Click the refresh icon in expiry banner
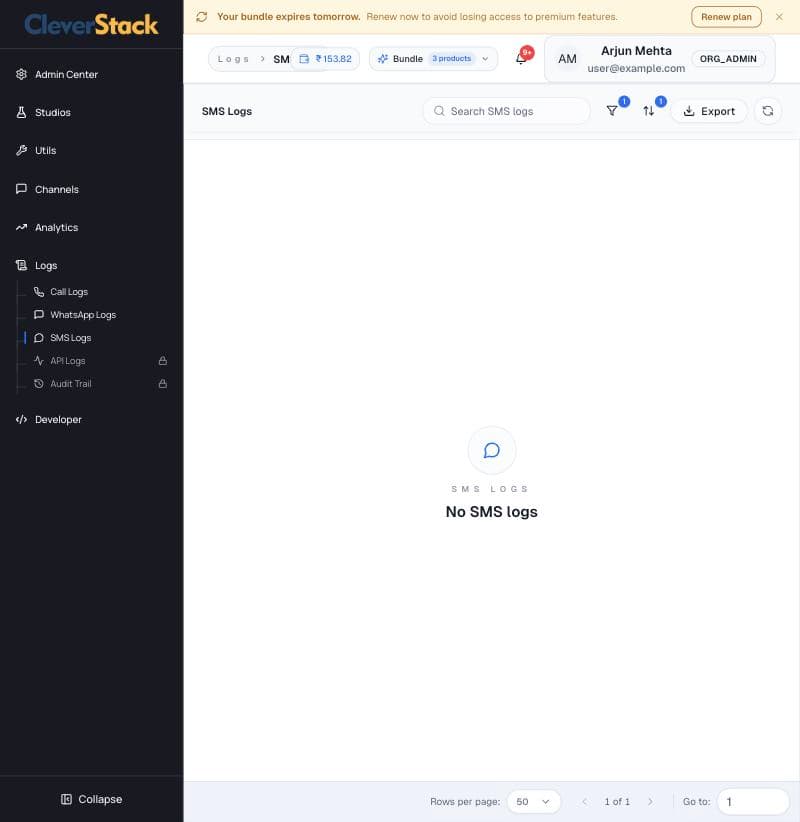This screenshot has width=800, height=822. [x=202, y=17]
